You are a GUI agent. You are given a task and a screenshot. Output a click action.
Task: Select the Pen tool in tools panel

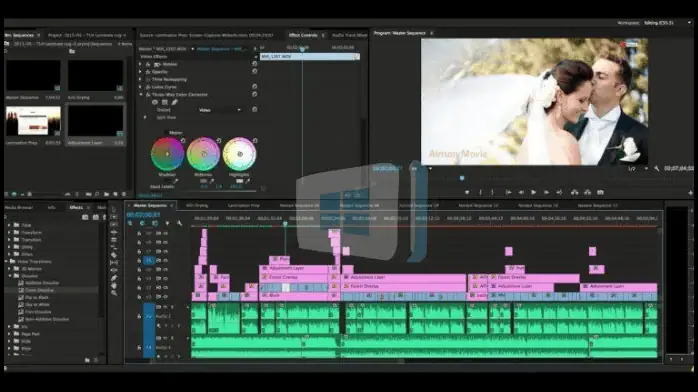114,278
